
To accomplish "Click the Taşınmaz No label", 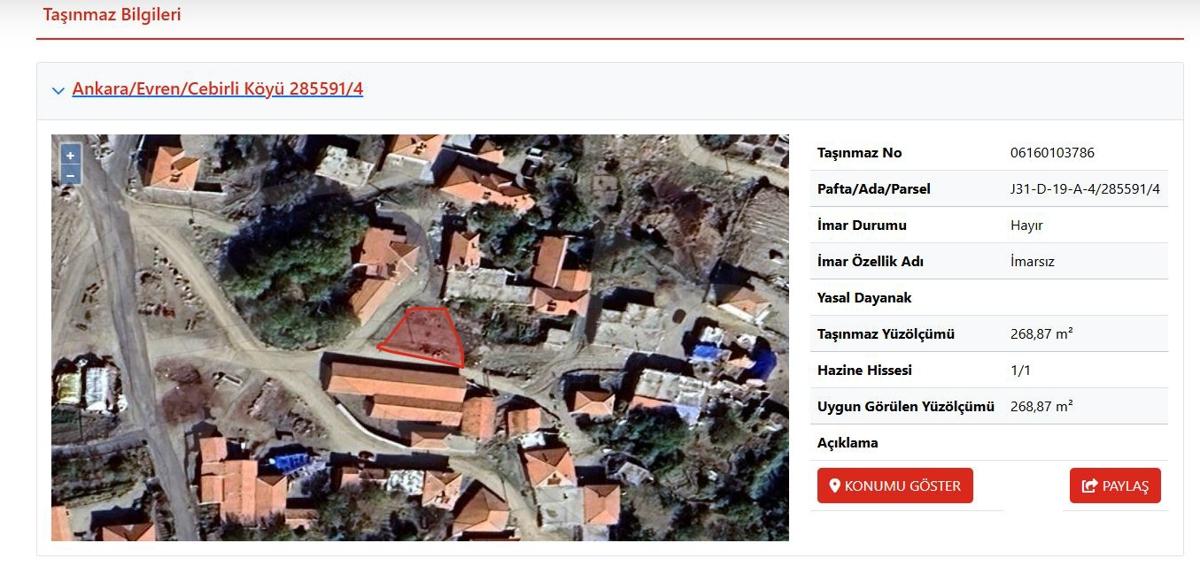I will point(859,153).
